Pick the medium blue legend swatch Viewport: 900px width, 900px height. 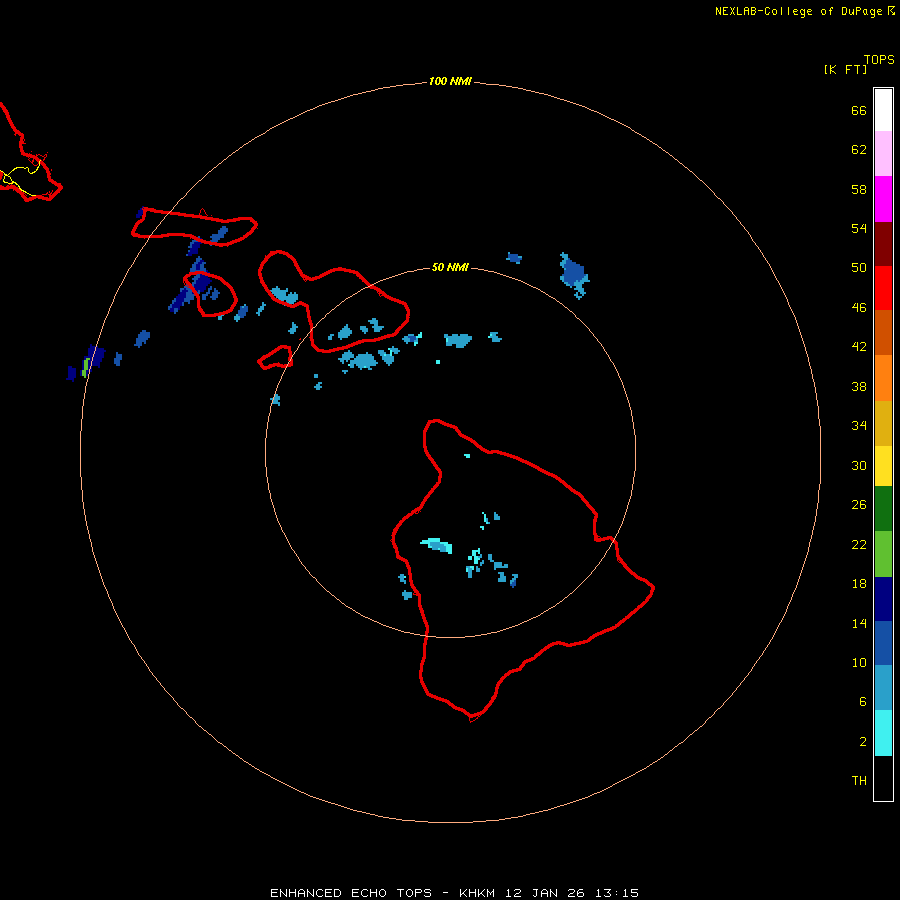click(x=883, y=643)
